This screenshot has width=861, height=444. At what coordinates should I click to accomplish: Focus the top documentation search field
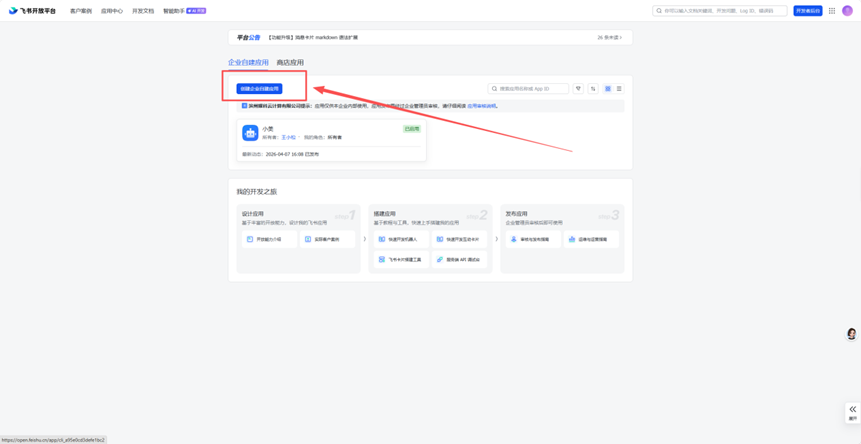point(720,11)
